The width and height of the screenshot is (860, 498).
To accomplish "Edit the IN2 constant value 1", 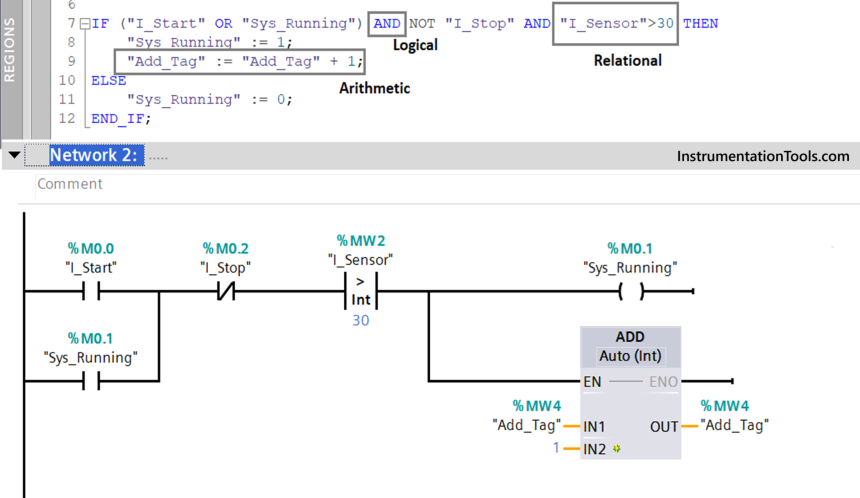I will pyautogui.click(x=556, y=448).
